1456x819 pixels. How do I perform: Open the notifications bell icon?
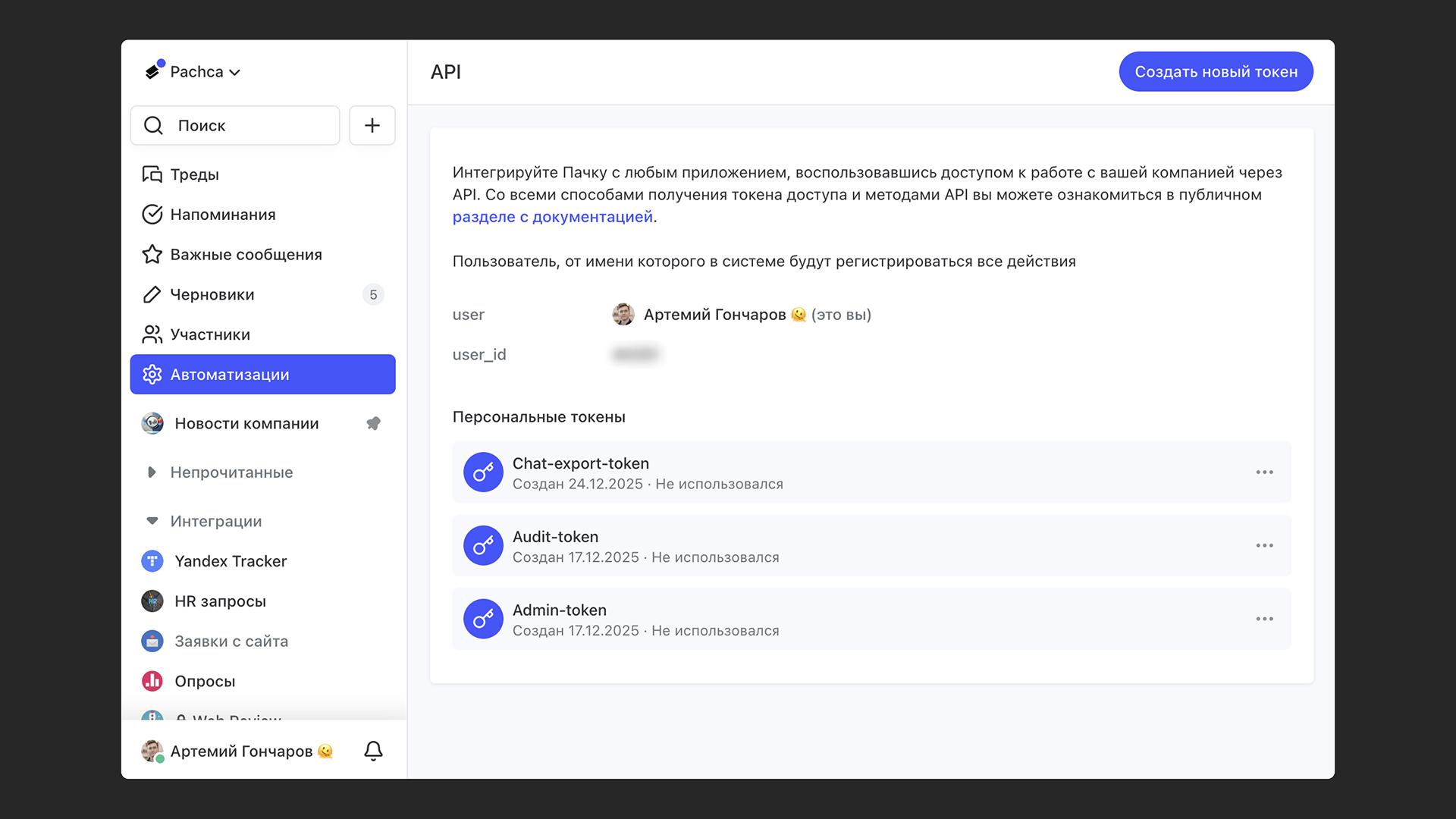tap(373, 751)
